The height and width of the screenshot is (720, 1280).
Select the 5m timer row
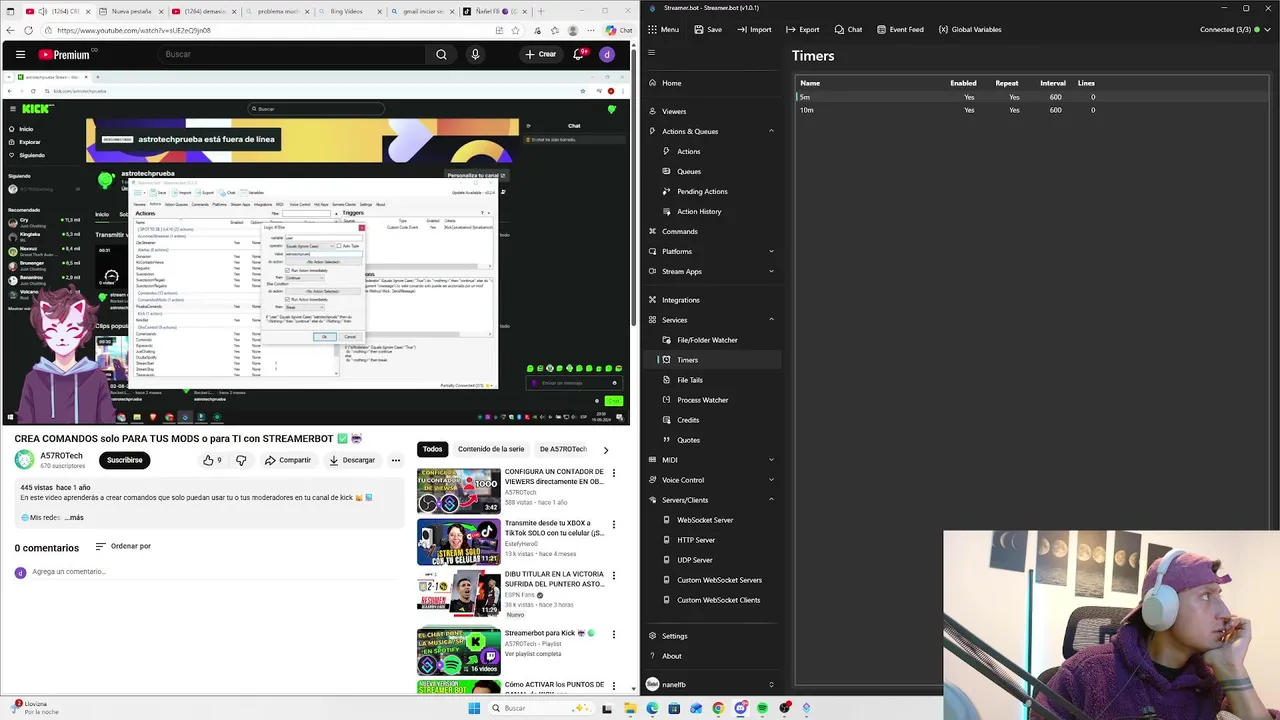[1031, 97]
